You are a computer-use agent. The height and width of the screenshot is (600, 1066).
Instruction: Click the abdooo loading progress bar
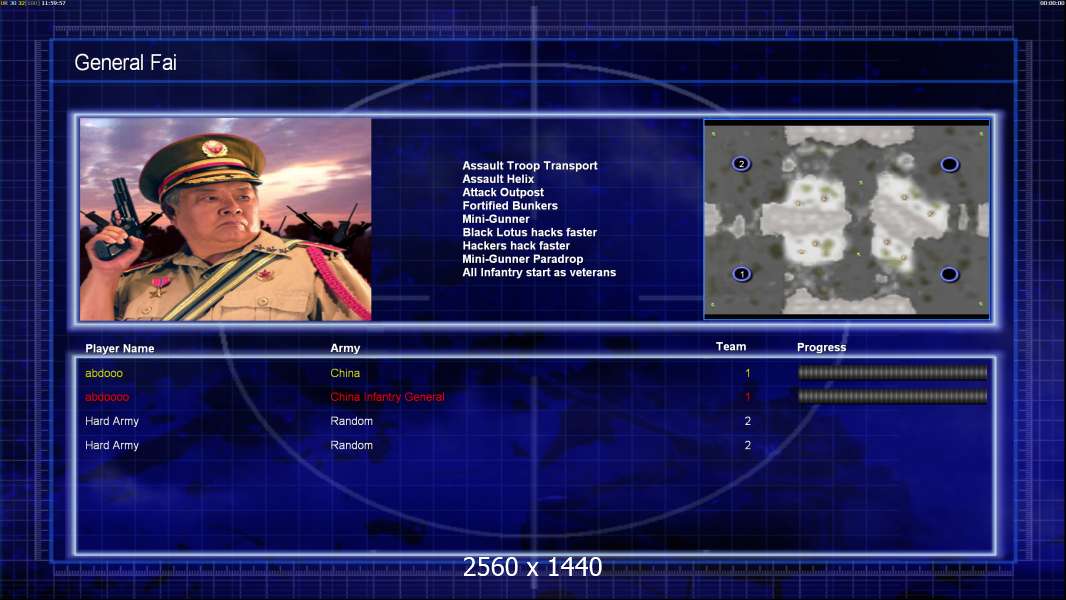coord(892,372)
